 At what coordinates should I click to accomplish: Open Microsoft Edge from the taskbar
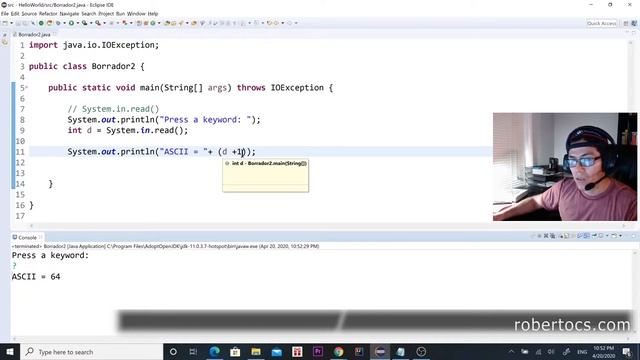pos(214,351)
